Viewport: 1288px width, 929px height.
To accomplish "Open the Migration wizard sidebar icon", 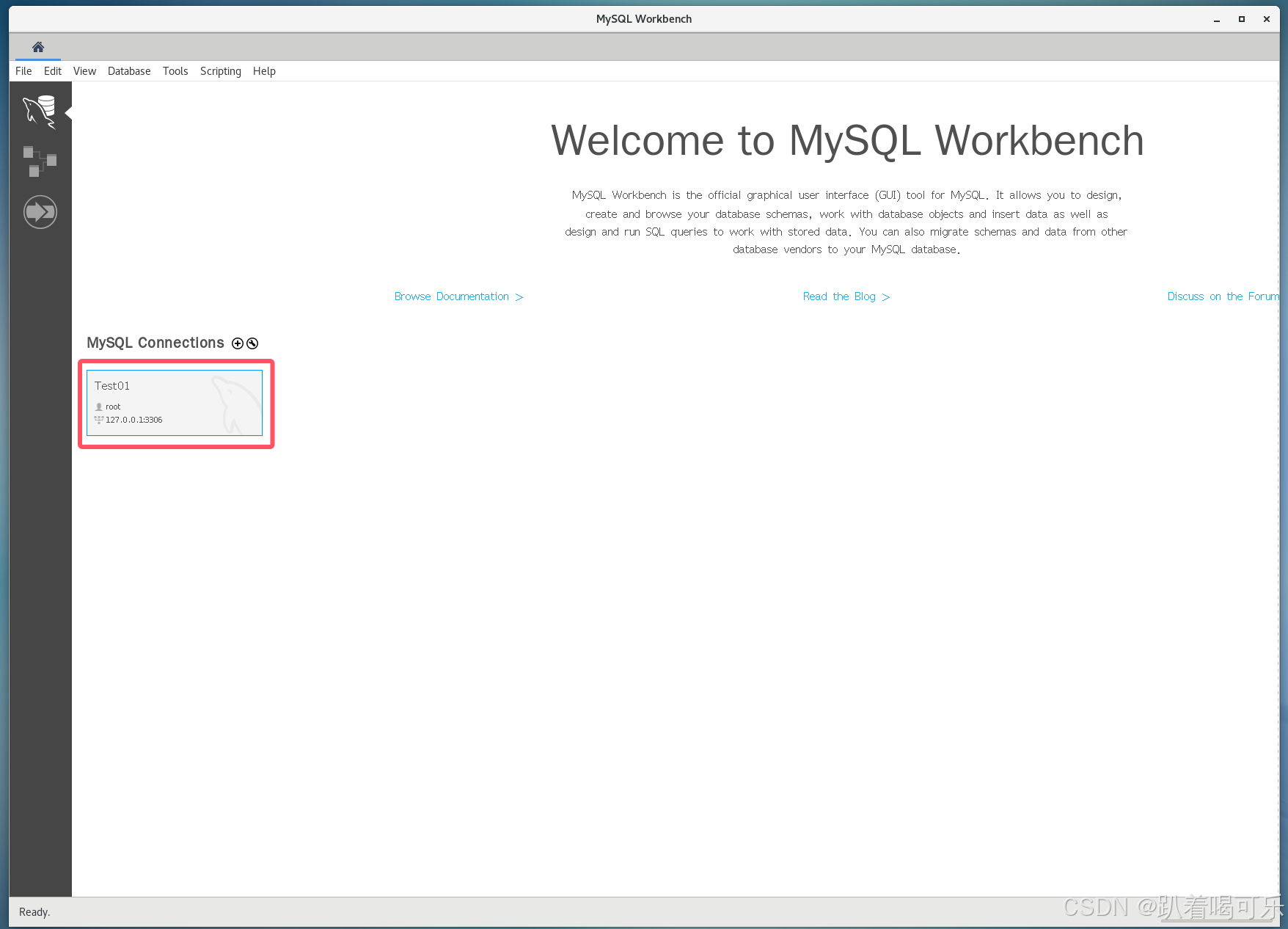I will (x=40, y=212).
